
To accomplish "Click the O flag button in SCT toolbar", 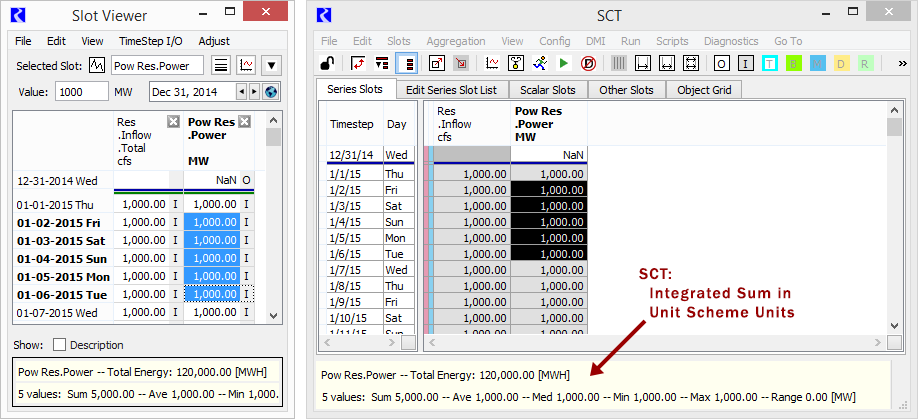I will (x=722, y=63).
